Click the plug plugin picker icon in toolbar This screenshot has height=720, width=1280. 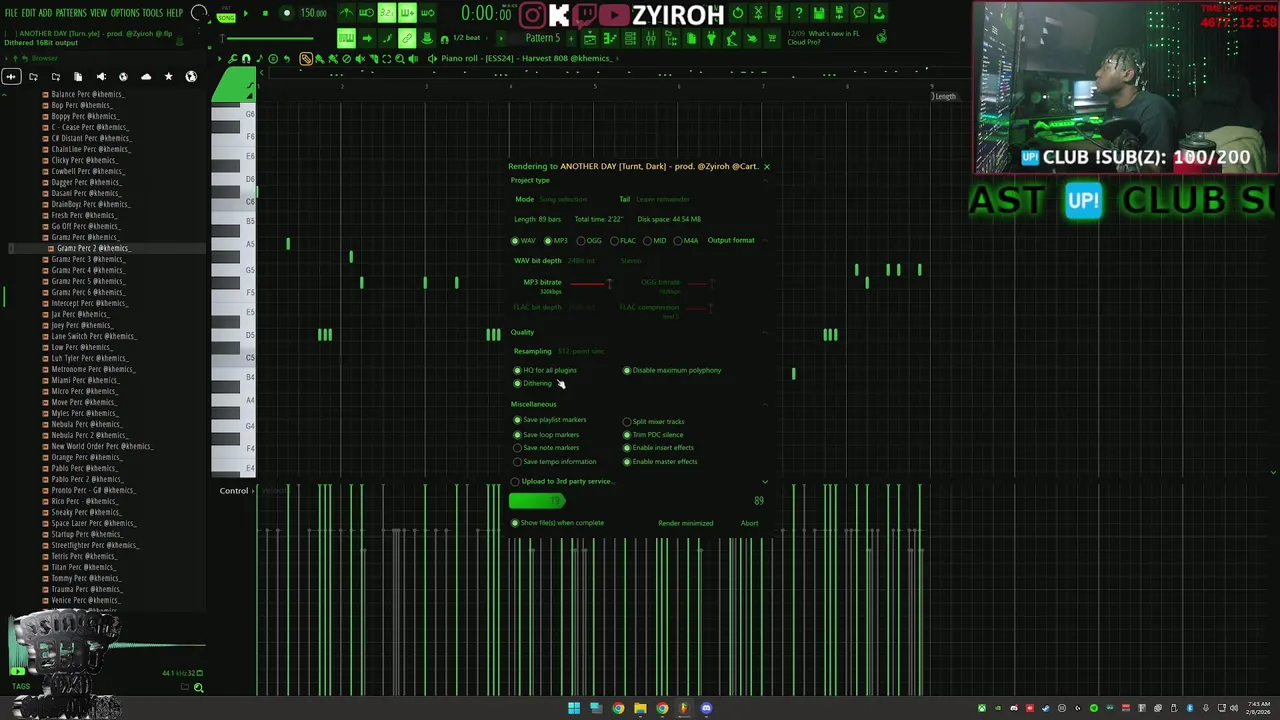click(711, 38)
